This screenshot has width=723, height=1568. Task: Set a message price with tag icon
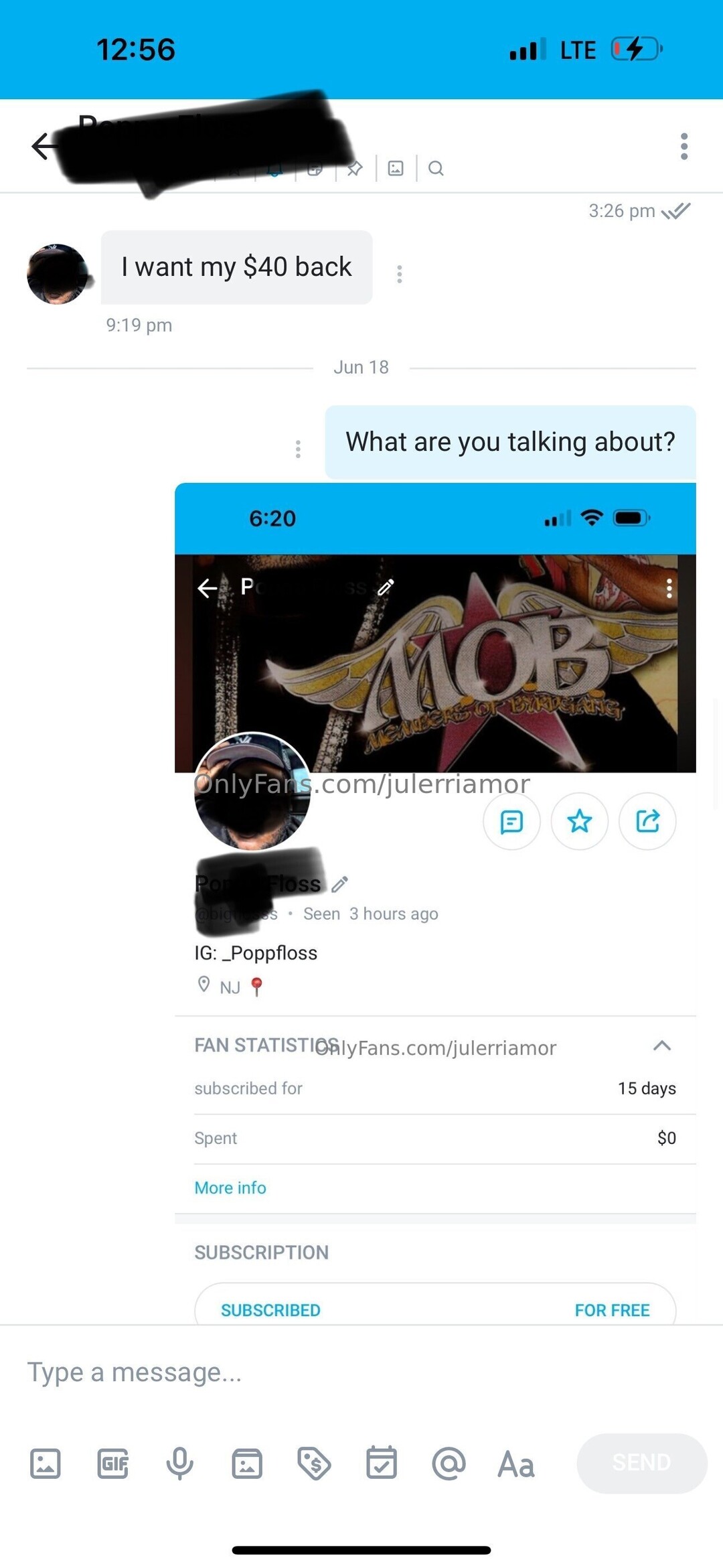tap(314, 1464)
